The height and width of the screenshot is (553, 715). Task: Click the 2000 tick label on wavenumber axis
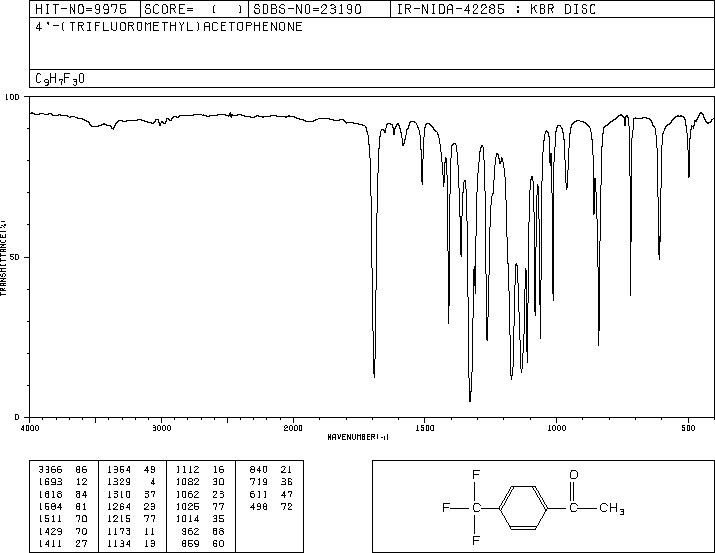(293, 428)
